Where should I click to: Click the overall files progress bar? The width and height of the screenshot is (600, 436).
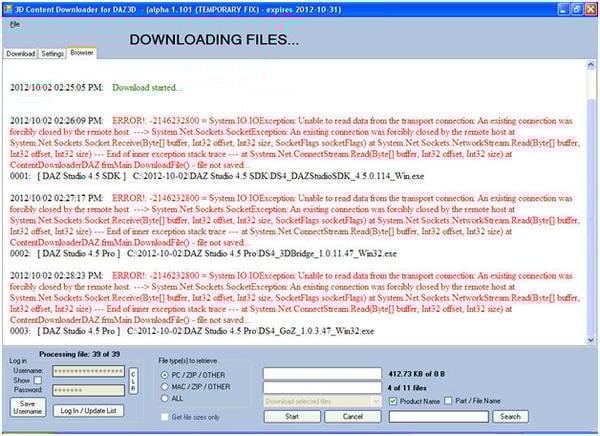323,388
